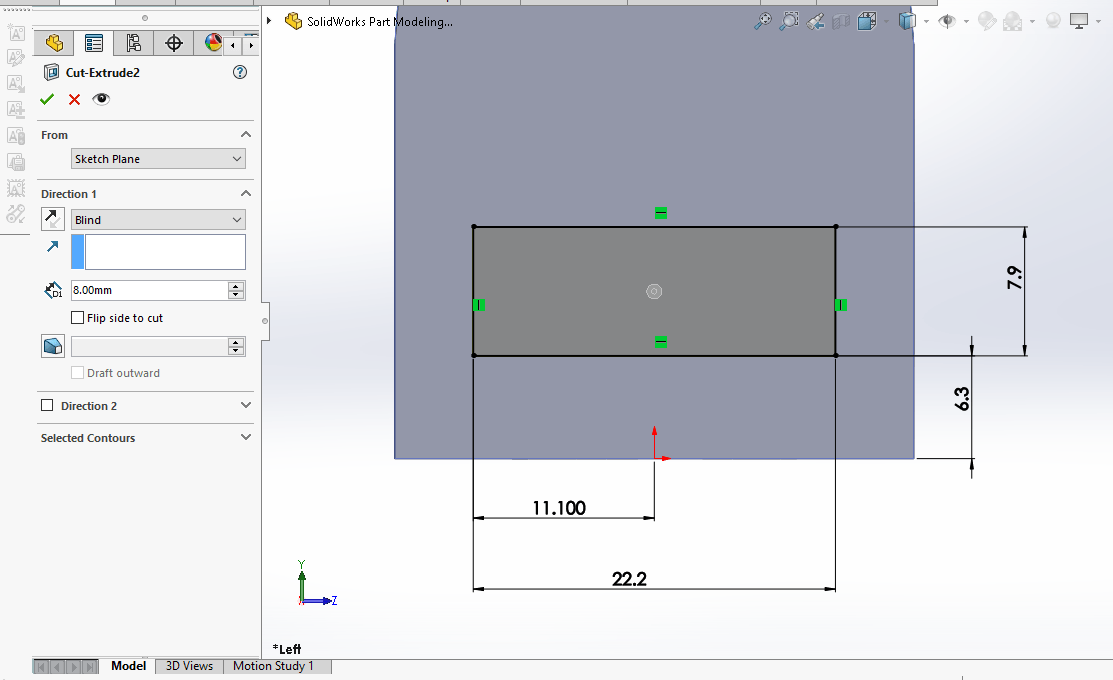Image resolution: width=1113 pixels, height=680 pixels.
Task: Accept the Cut-Extrude with green checkmark
Action: click(46, 99)
